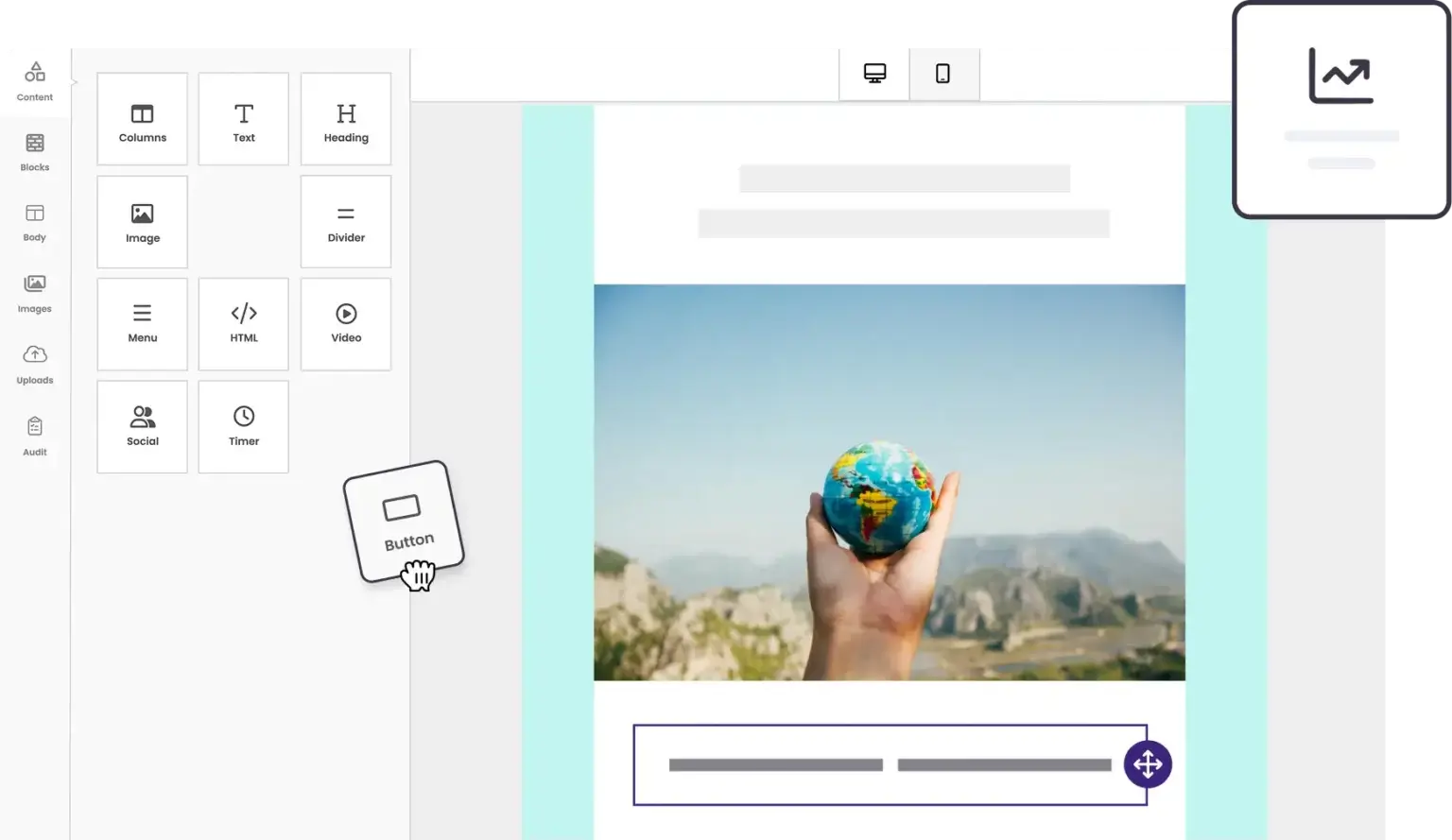
Task: Choose the Heading content block
Action: tap(345, 120)
